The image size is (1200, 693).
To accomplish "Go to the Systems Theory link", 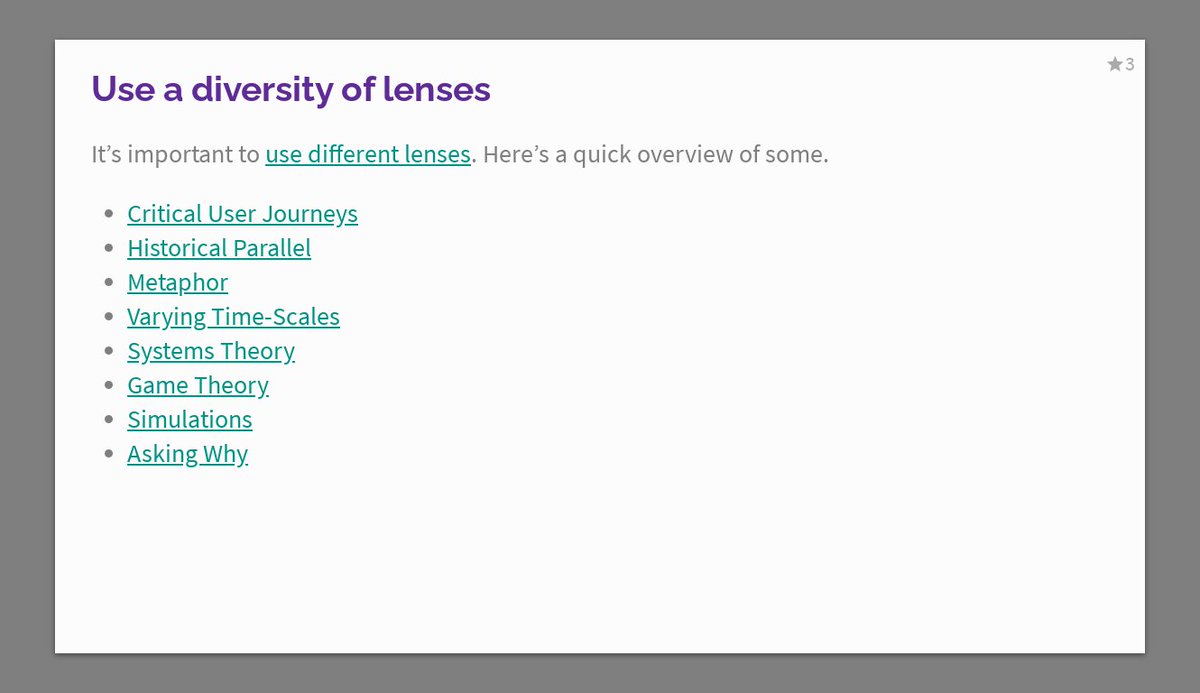I will (211, 351).
